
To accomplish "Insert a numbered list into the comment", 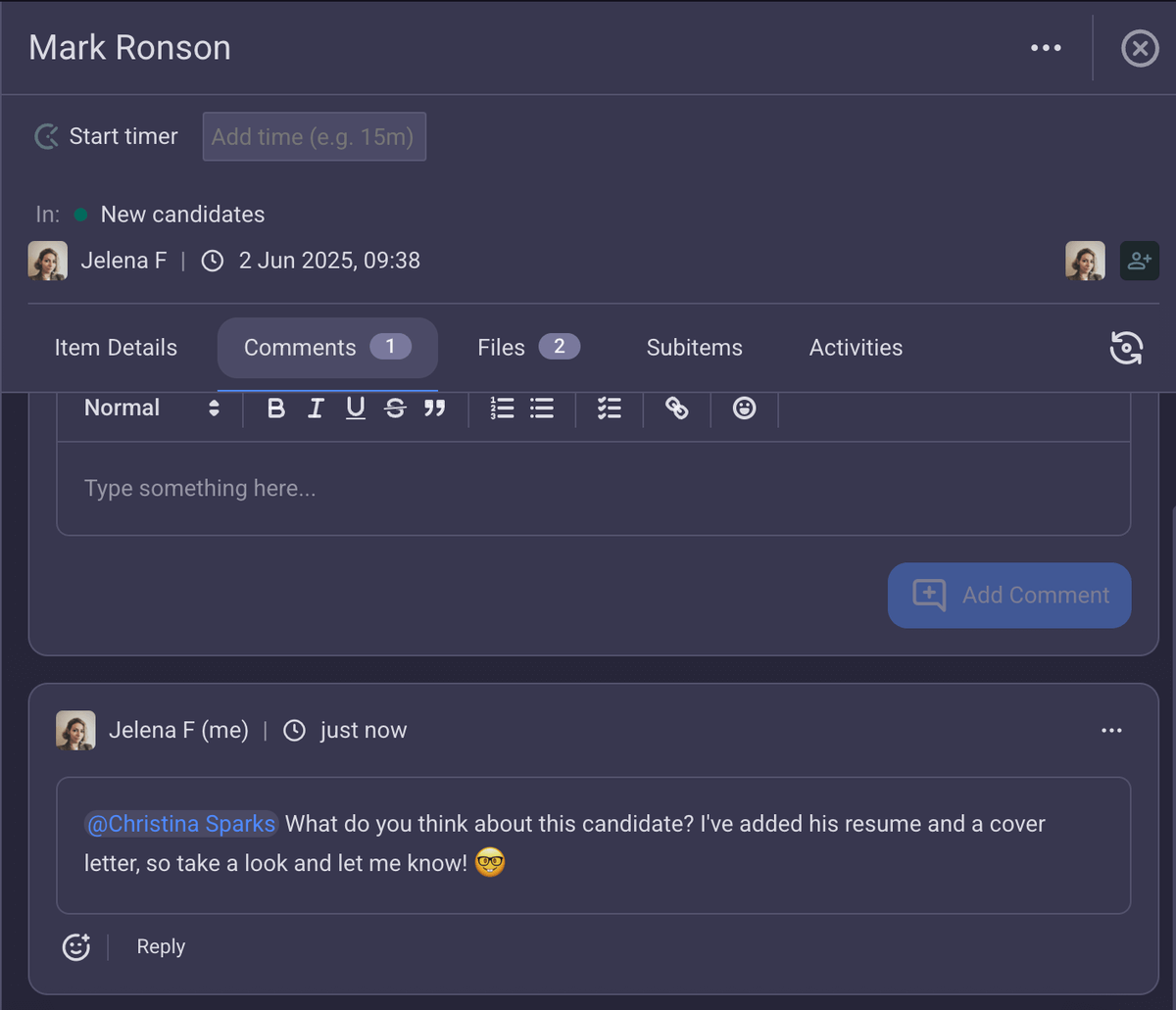I will pyautogui.click(x=502, y=409).
